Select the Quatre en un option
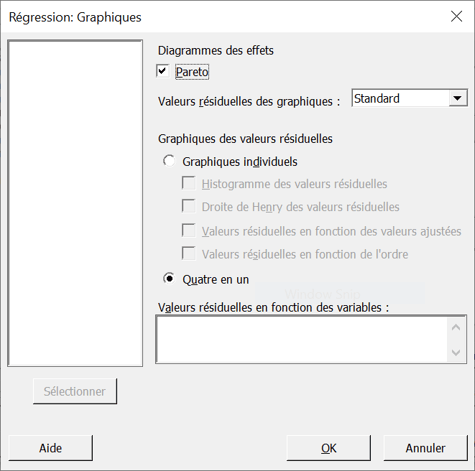Image resolution: width=475 pixels, height=471 pixels. 169,278
